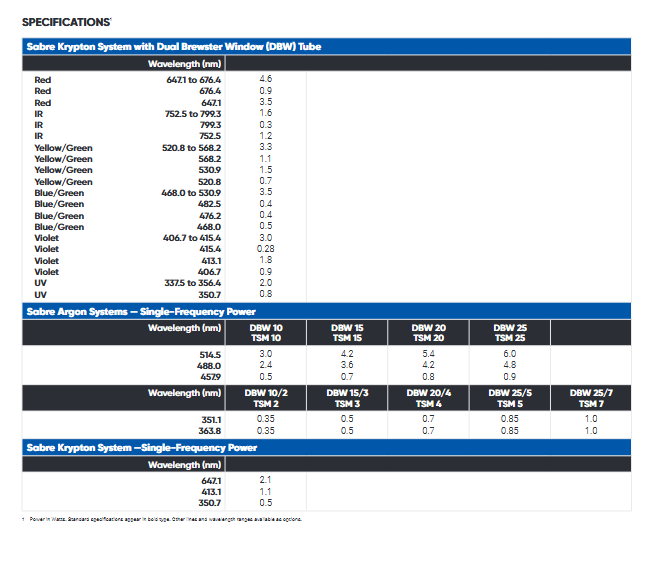This screenshot has height=566, width=647.
Task: Select the Yellow/Green 568.2 wavelength
Action: tap(210, 159)
